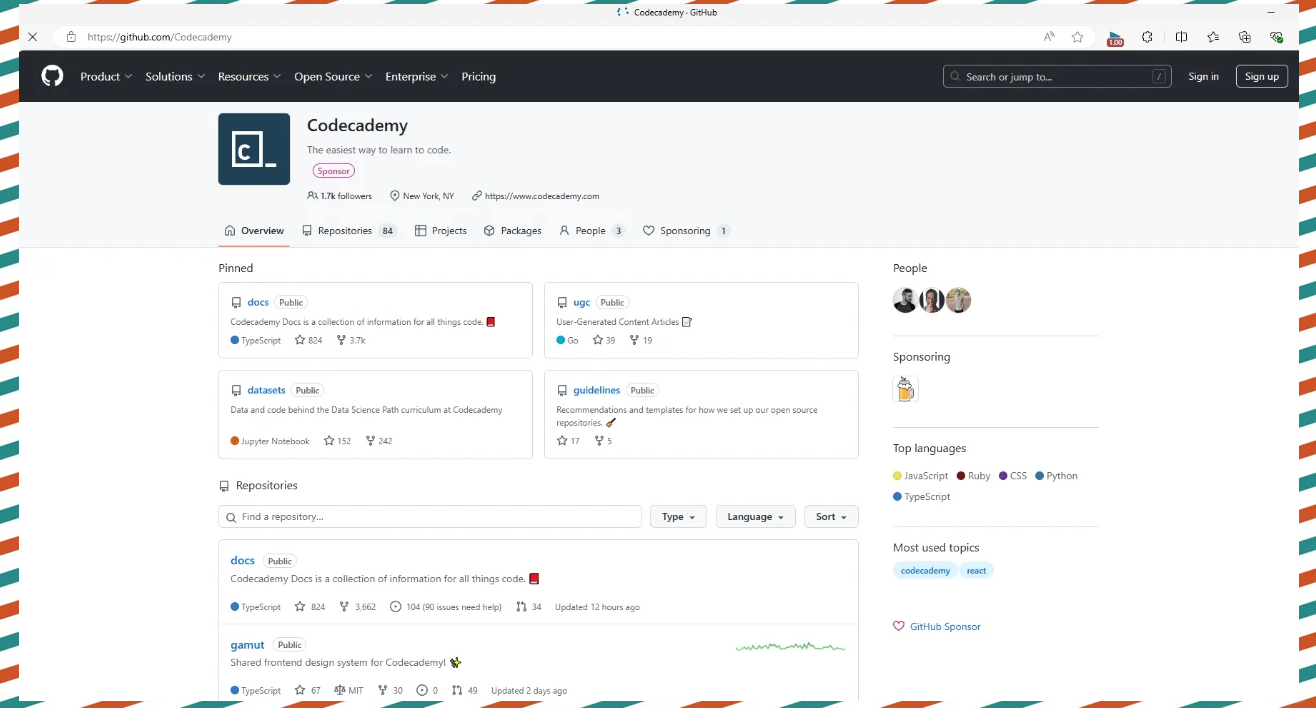Open the Read aloud browser icon

tap(1049, 37)
